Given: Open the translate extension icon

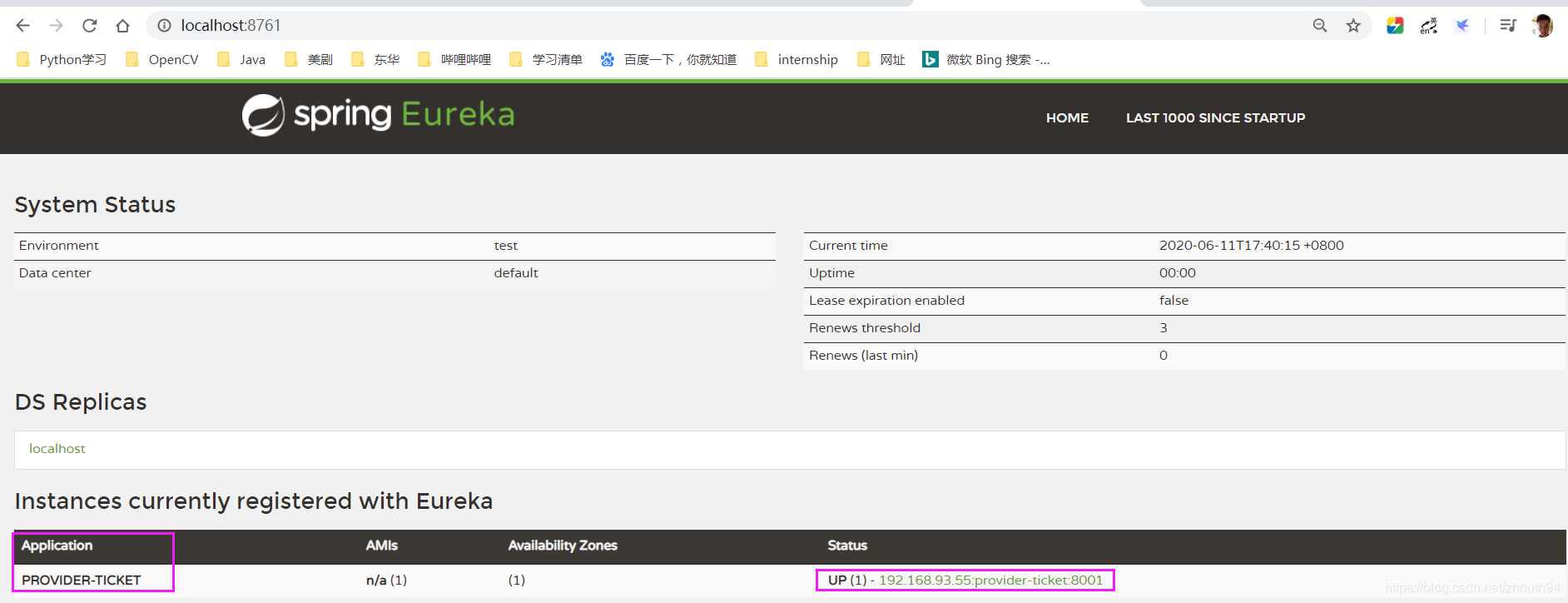Looking at the screenshot, I should [1429, 26].
